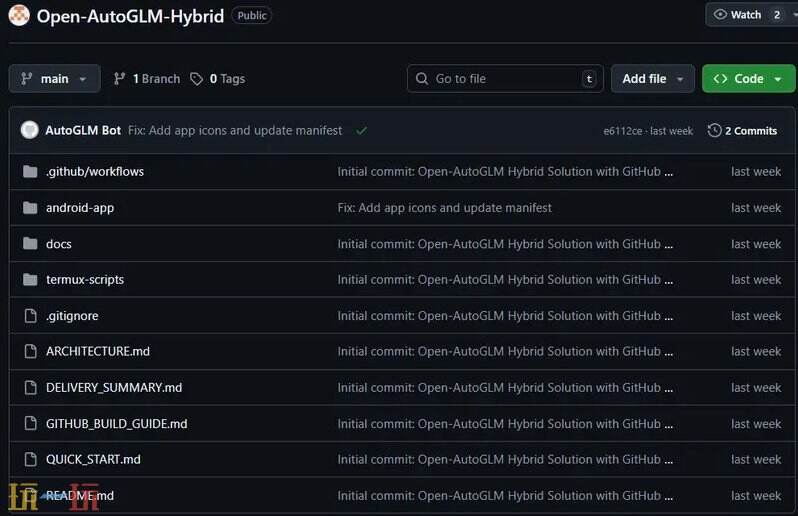Open the docs folder
The image size is (798, 516).
coord(59,244)
